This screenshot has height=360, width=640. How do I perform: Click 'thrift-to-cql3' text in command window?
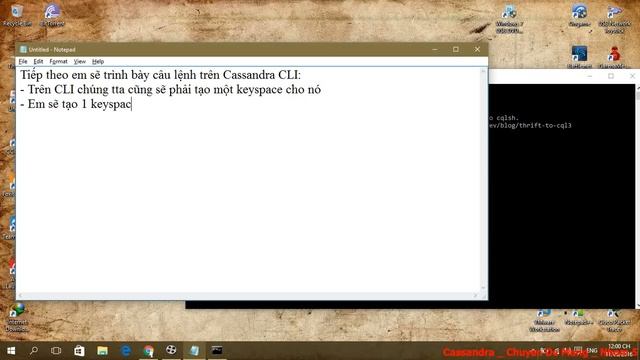click(x=545, y=125)
